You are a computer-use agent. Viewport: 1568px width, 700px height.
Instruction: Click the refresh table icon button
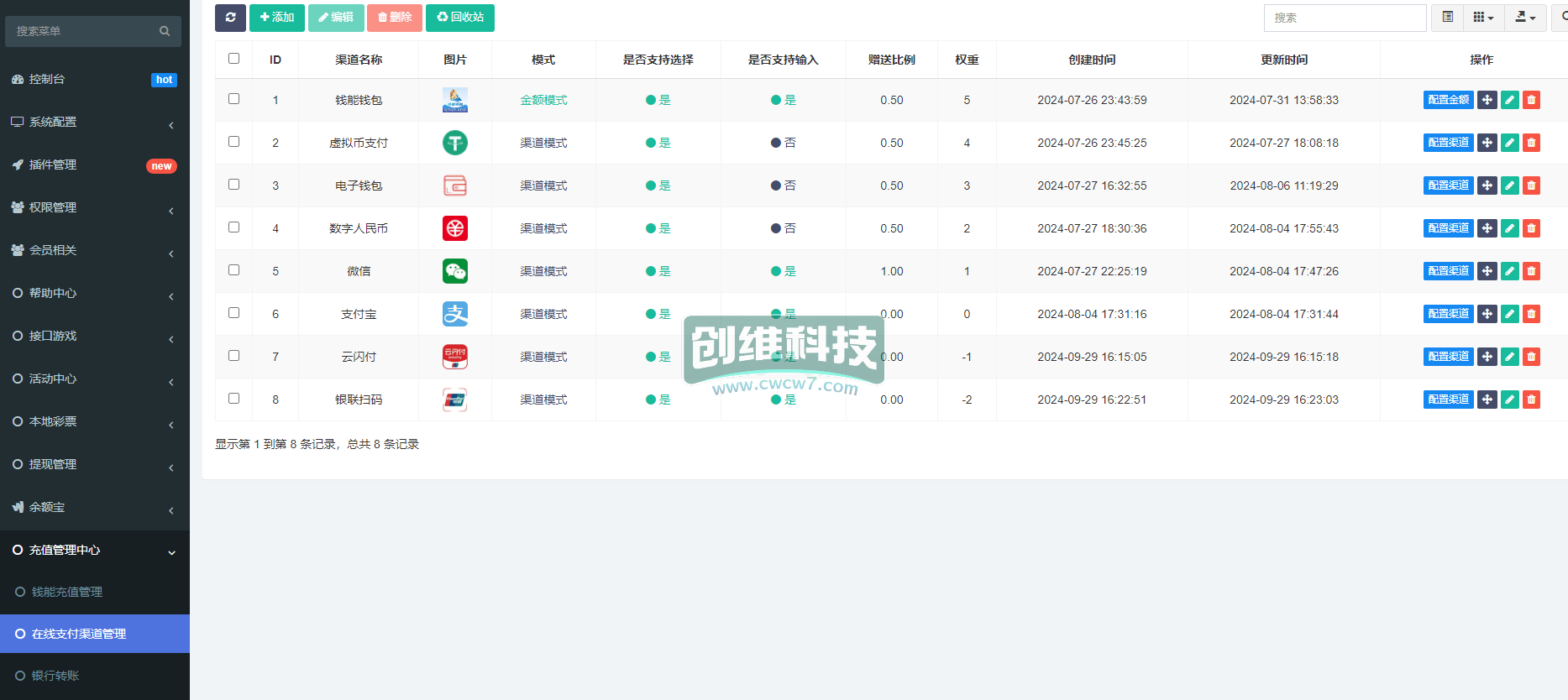(230, 18)
